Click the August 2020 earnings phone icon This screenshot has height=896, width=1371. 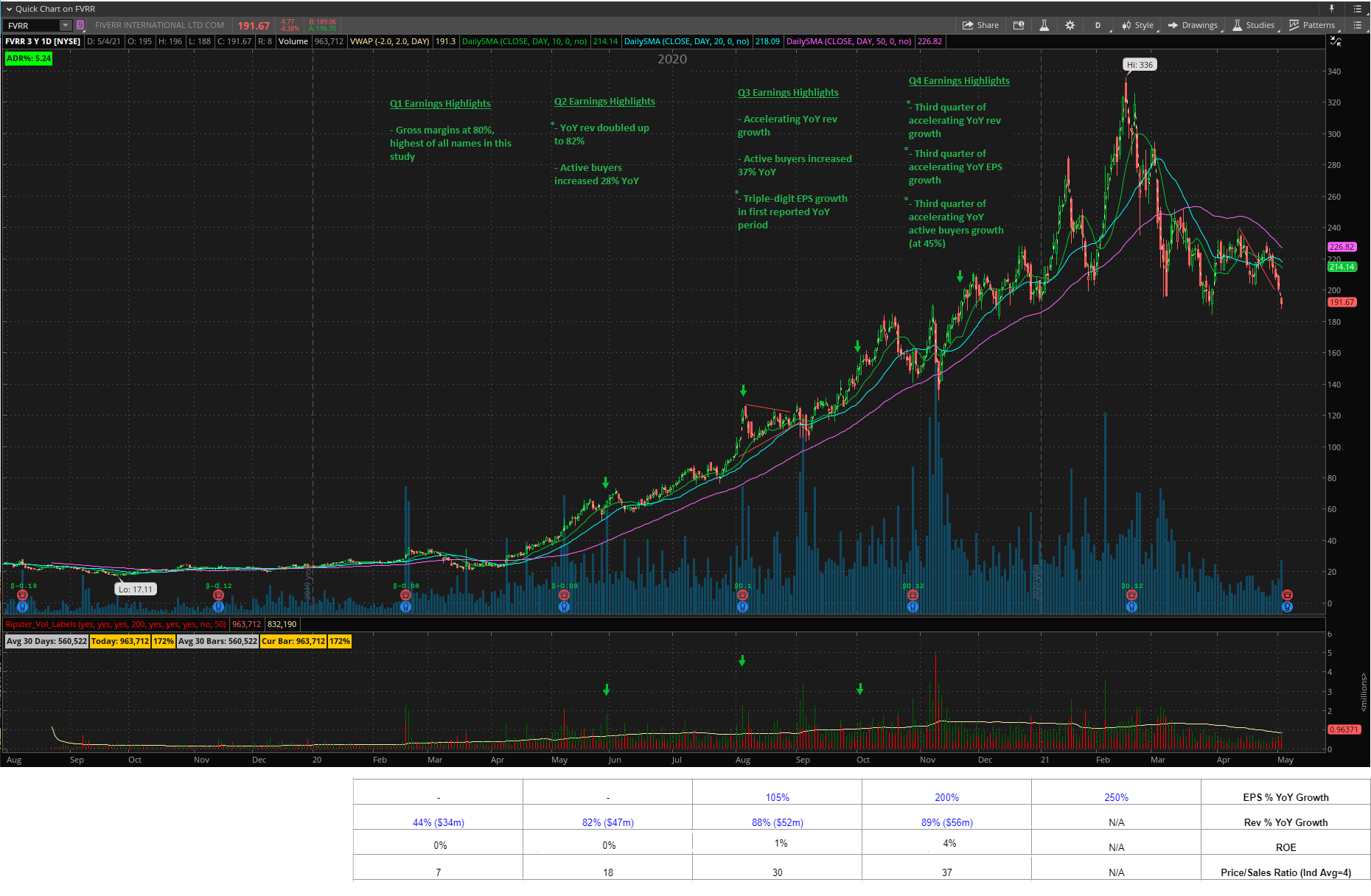tap(742, 595)
